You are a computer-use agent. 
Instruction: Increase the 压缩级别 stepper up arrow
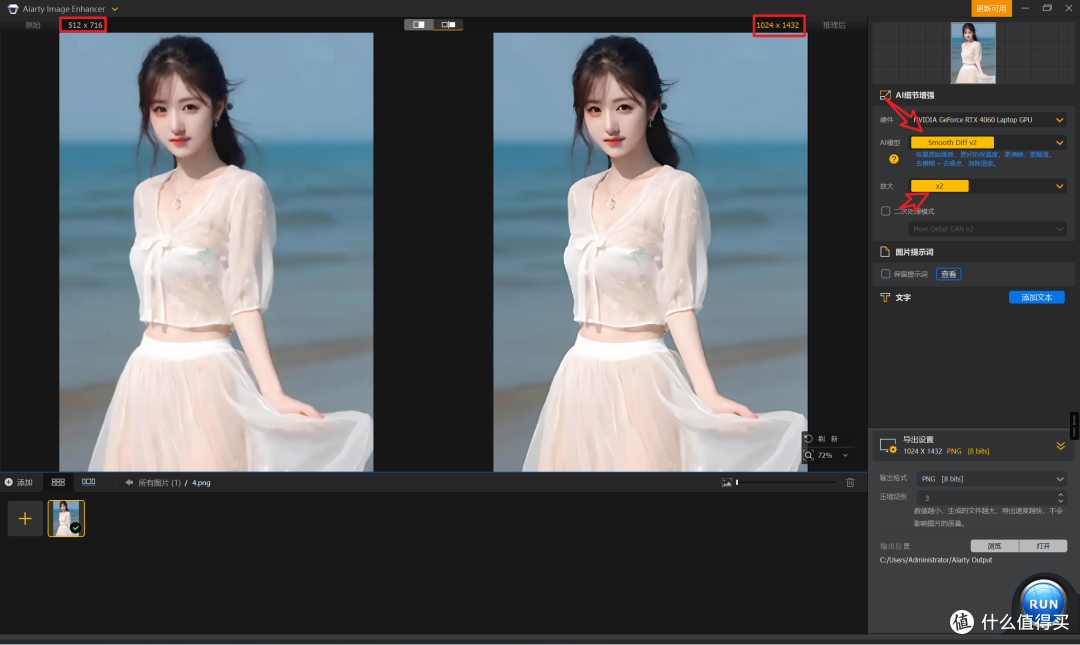1061,494
